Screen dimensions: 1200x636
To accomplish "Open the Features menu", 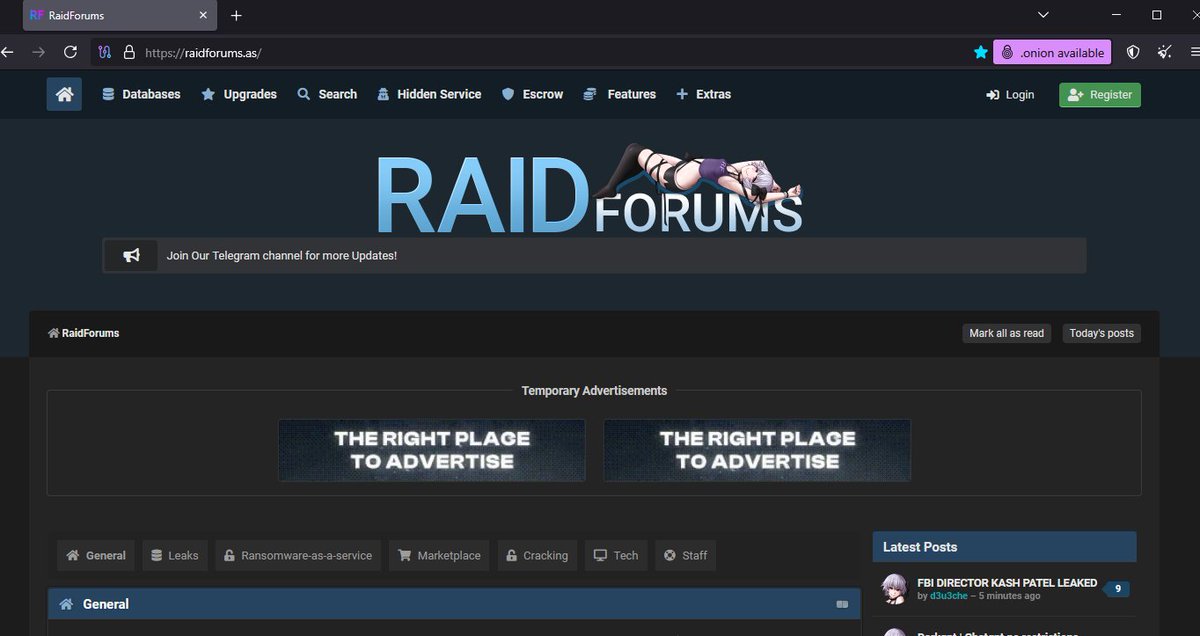I will coord(619,94).
